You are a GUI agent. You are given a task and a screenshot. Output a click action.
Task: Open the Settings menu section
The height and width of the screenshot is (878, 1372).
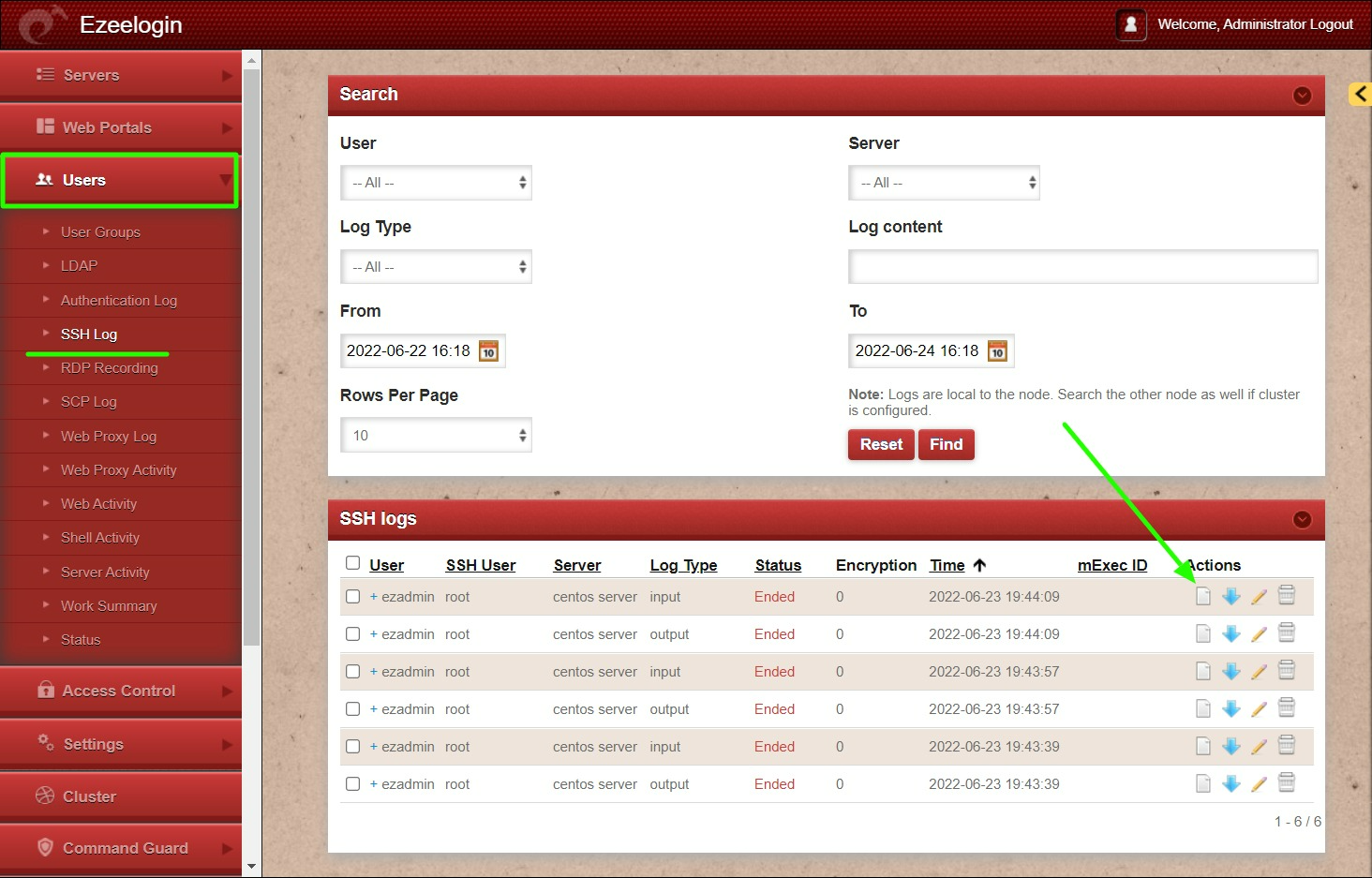click(121, 744)
